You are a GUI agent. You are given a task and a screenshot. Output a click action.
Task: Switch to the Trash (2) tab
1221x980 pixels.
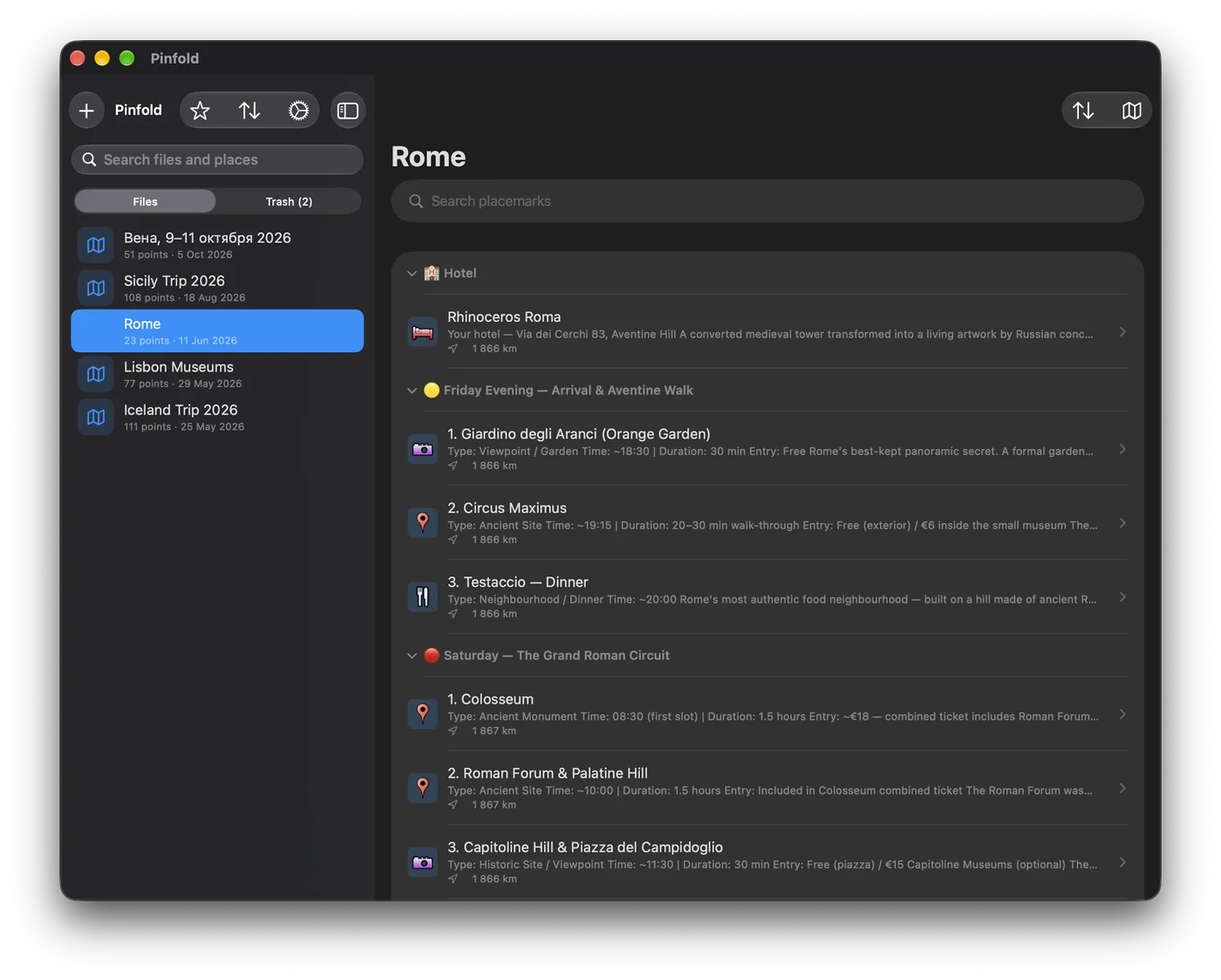tap(289, 201)
